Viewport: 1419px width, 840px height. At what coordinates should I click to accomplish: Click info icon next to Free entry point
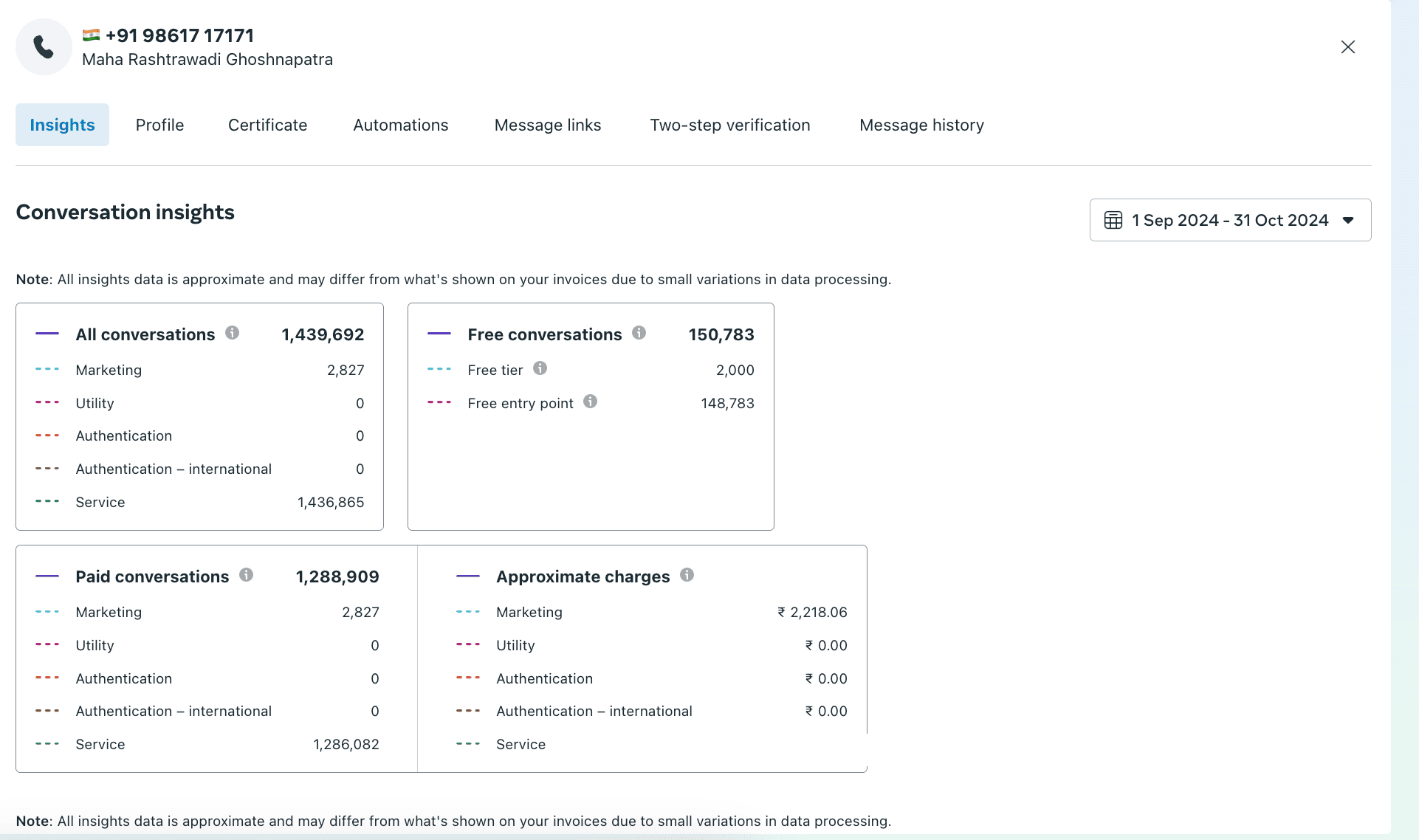pos(590,402)
